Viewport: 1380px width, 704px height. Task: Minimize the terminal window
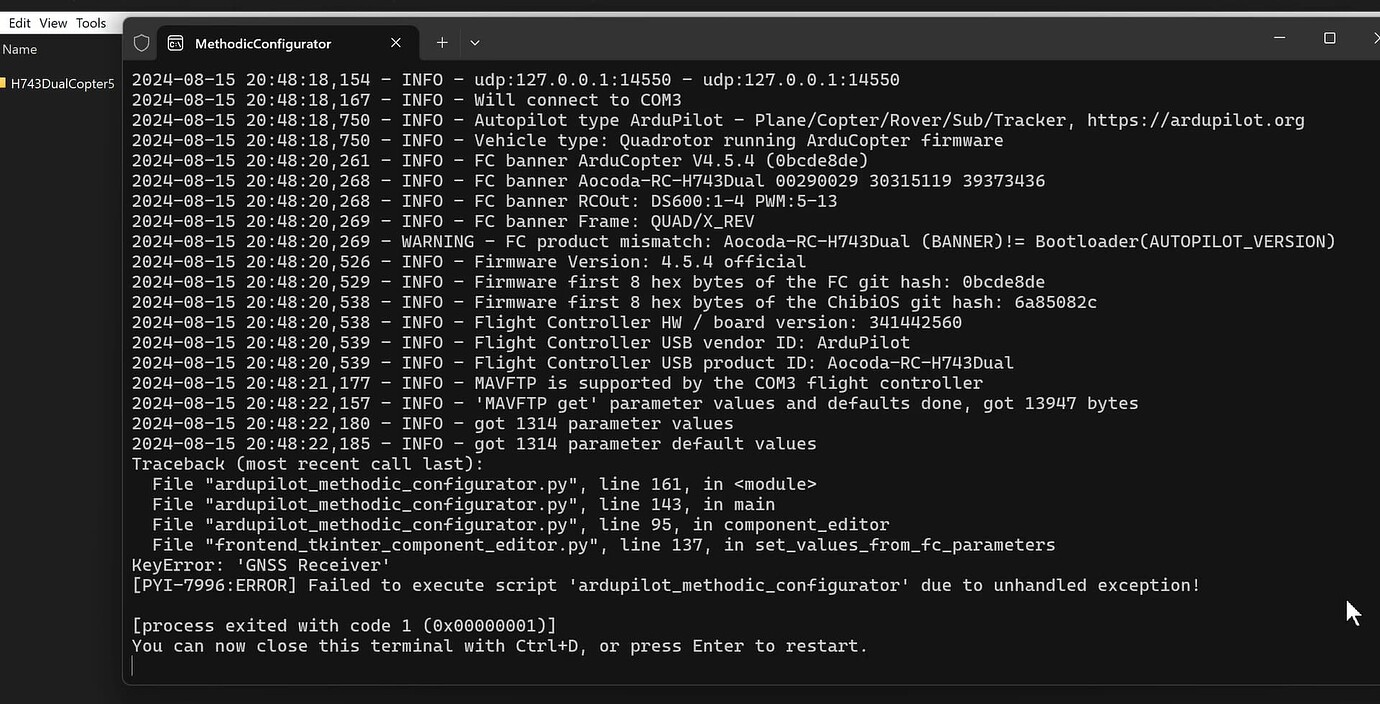[x=1279, y=37]
